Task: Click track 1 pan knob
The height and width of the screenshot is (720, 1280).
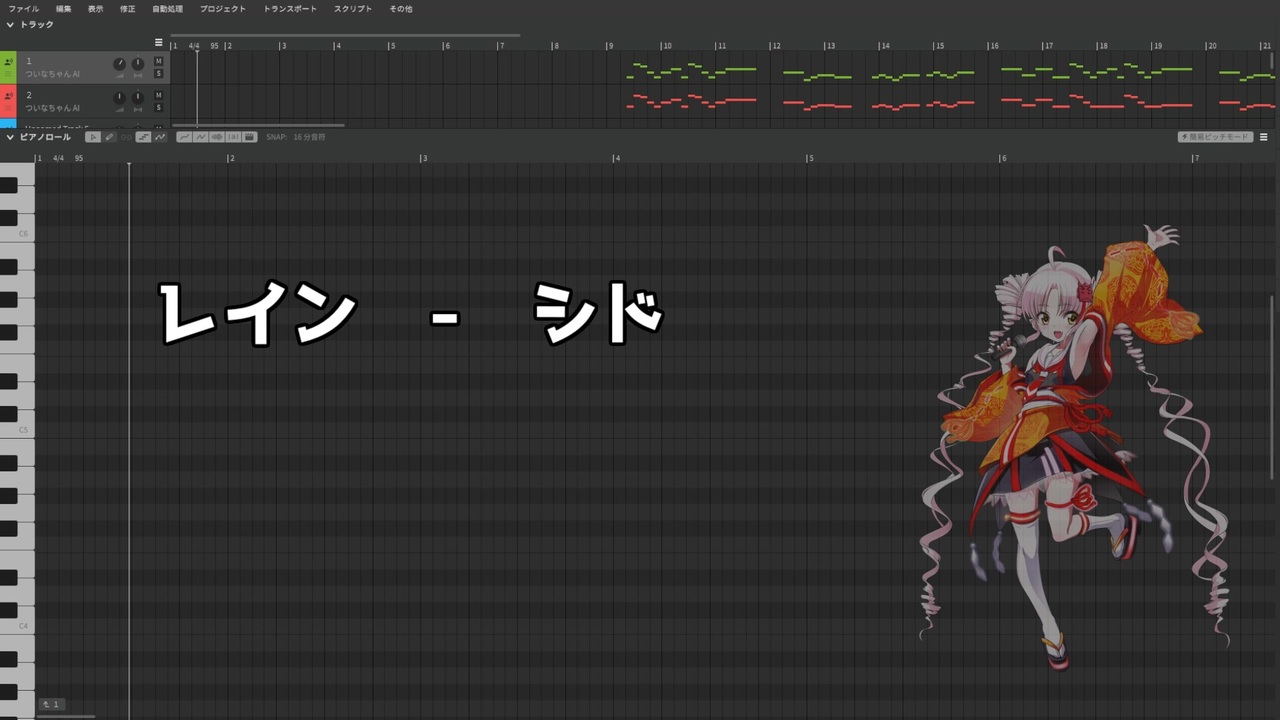Action: [138, 64]
